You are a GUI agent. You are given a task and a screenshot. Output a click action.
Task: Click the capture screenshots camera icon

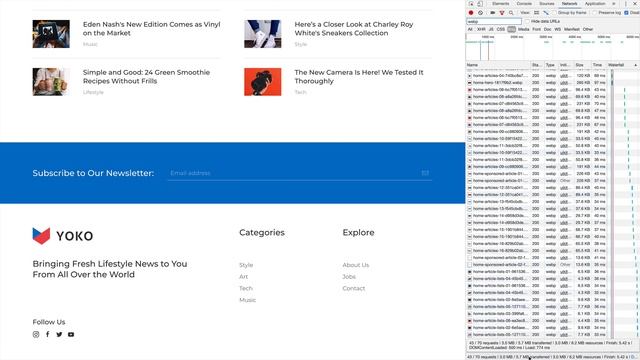pyautogui.click(x=493, y=13)
